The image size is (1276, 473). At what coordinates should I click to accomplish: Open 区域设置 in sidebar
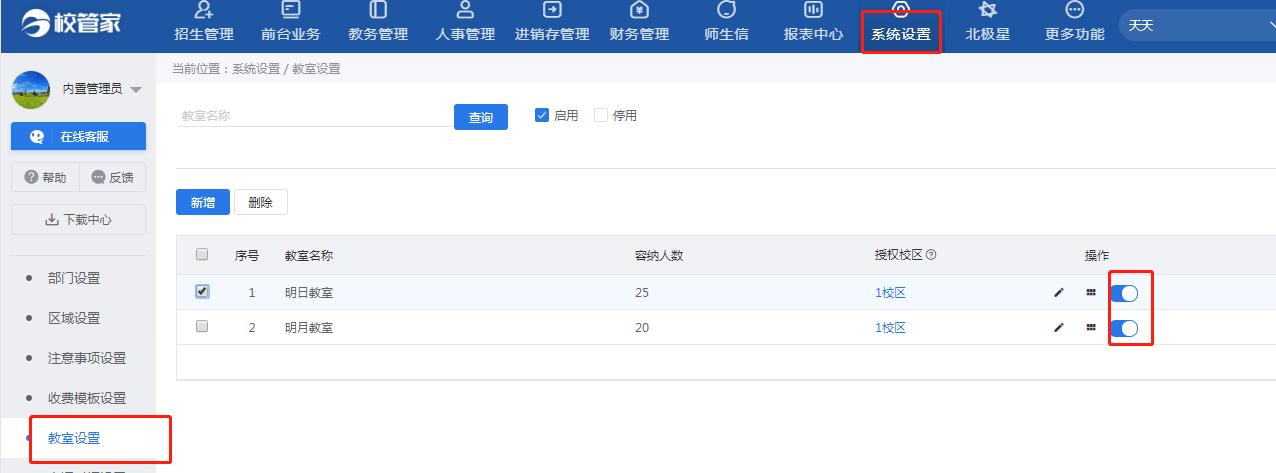pyautogui.click(x=74, y=318)
